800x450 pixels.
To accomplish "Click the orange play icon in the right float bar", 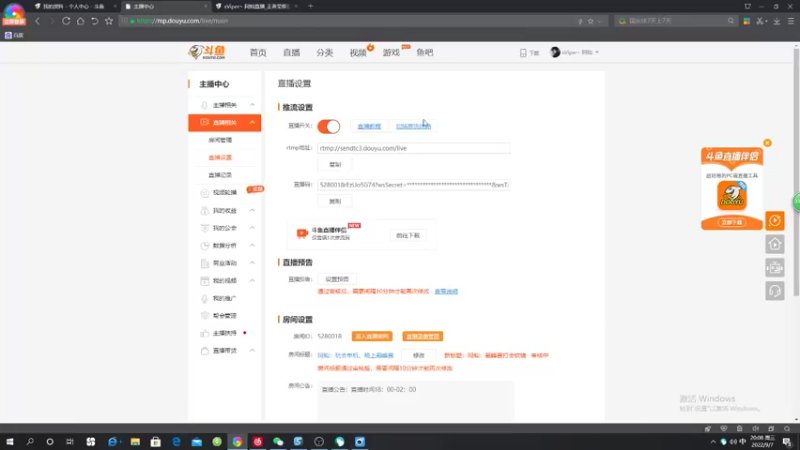I will 774,220.
